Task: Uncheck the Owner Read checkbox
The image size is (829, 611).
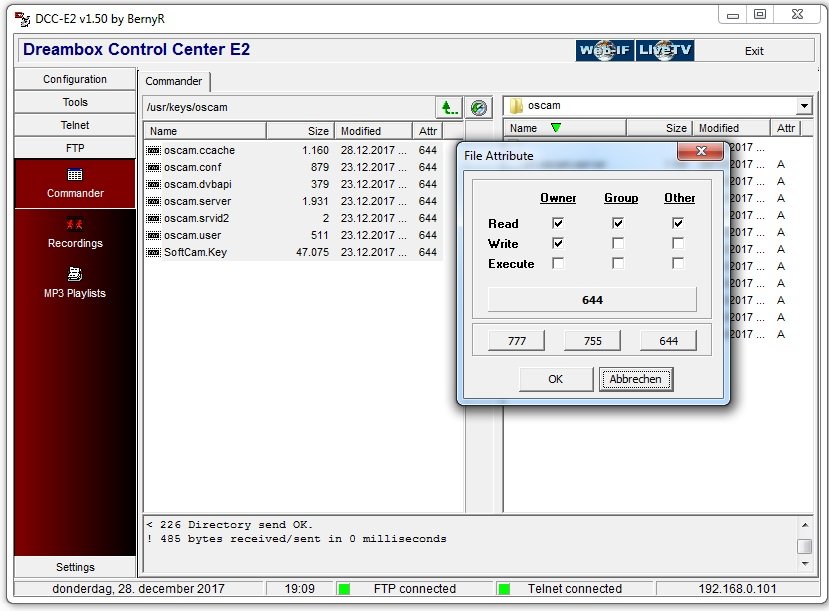Action: point(558,223)
